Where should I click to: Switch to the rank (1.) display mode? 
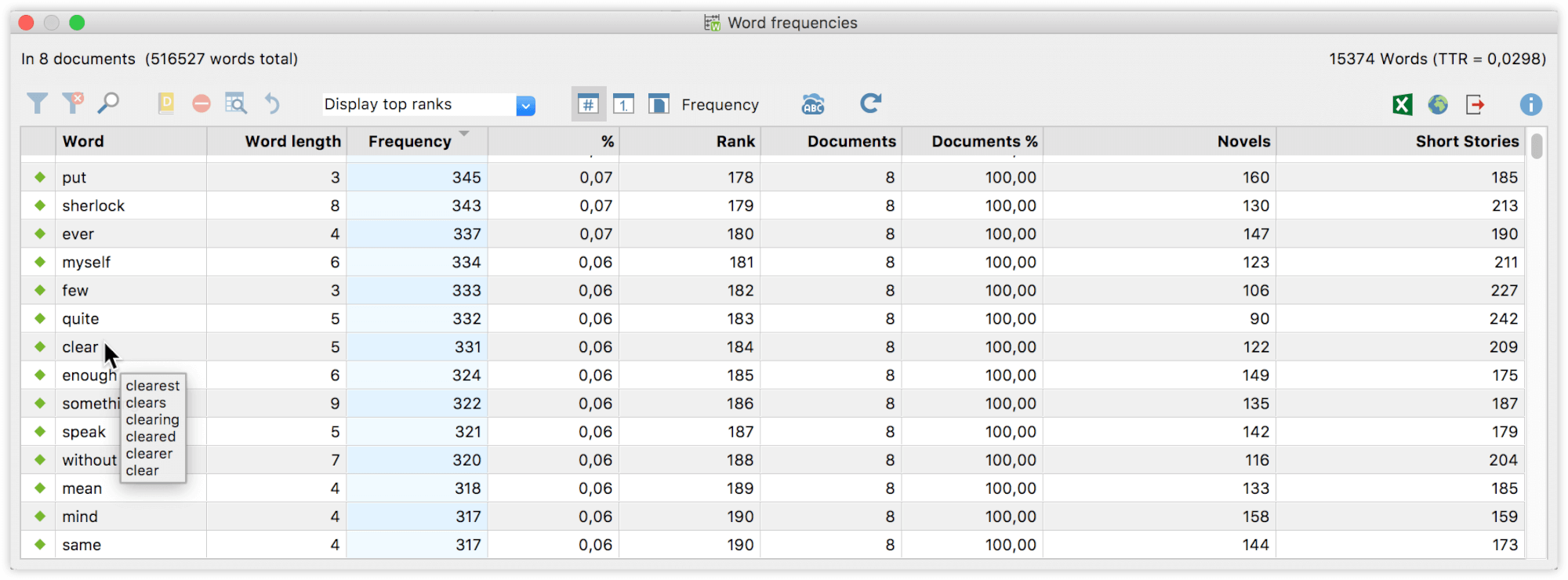[623, 104]
